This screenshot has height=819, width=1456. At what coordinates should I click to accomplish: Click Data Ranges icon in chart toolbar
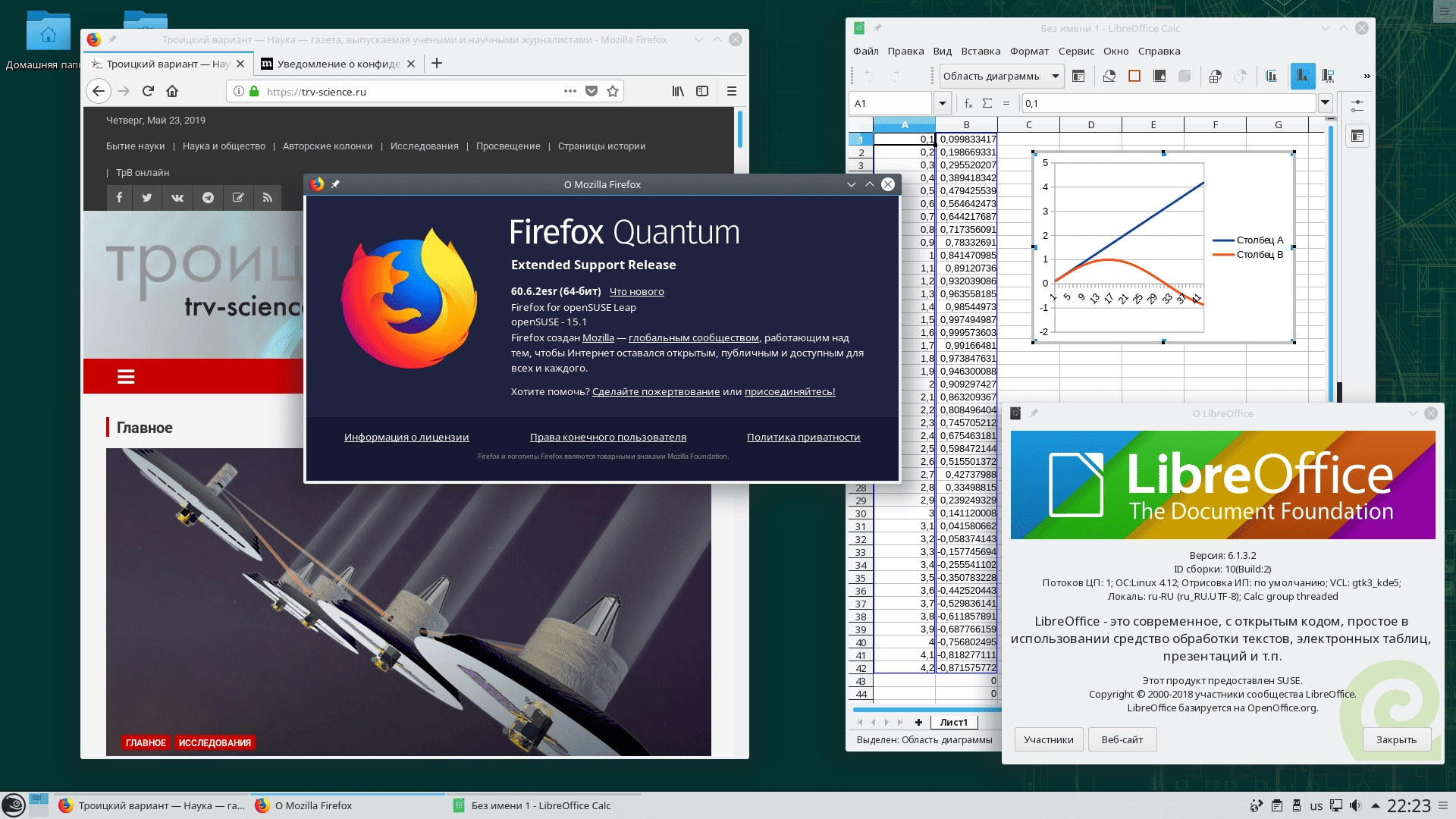[x=1216, y=76]
